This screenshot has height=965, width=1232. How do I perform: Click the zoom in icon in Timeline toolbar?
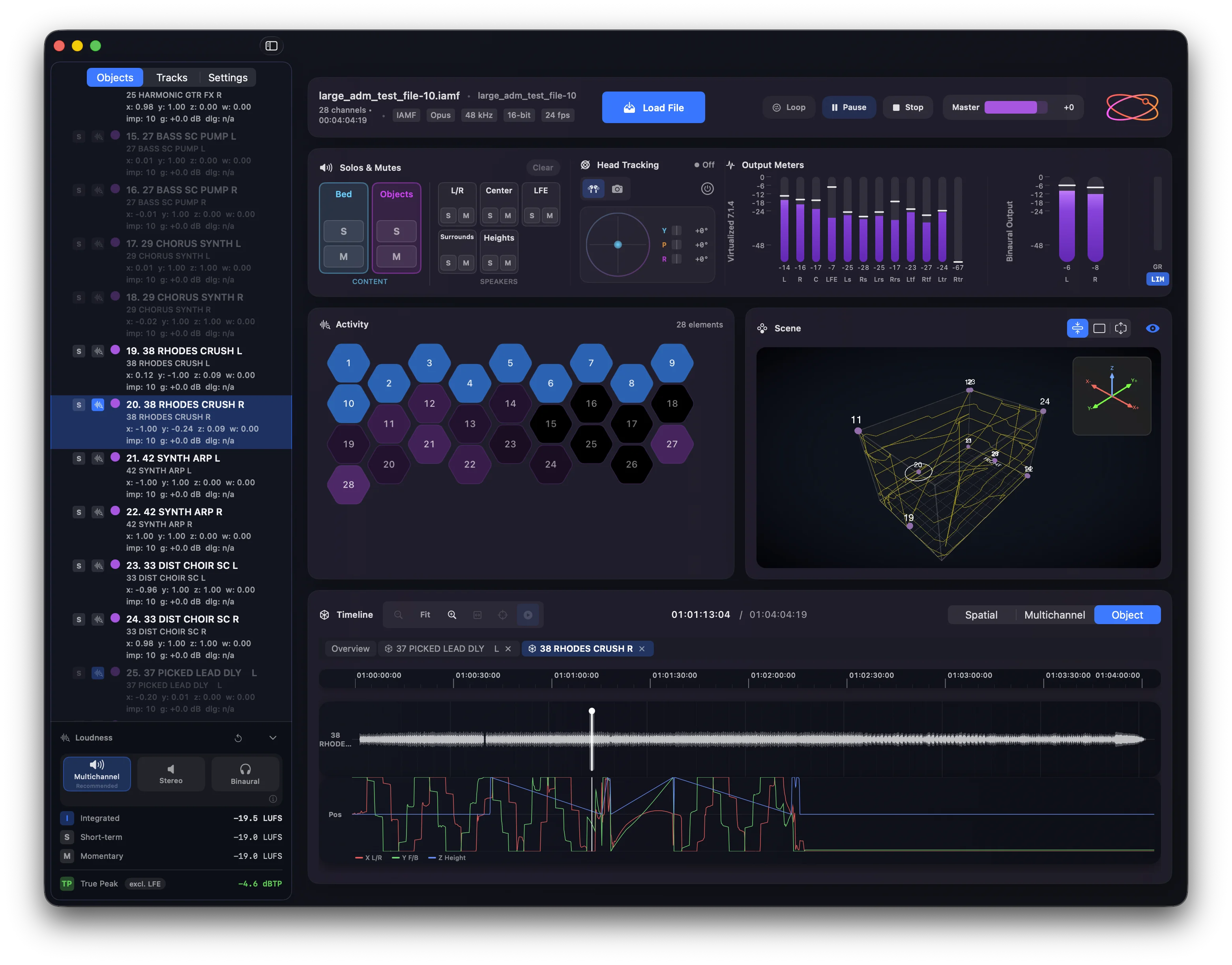[451, 615]
